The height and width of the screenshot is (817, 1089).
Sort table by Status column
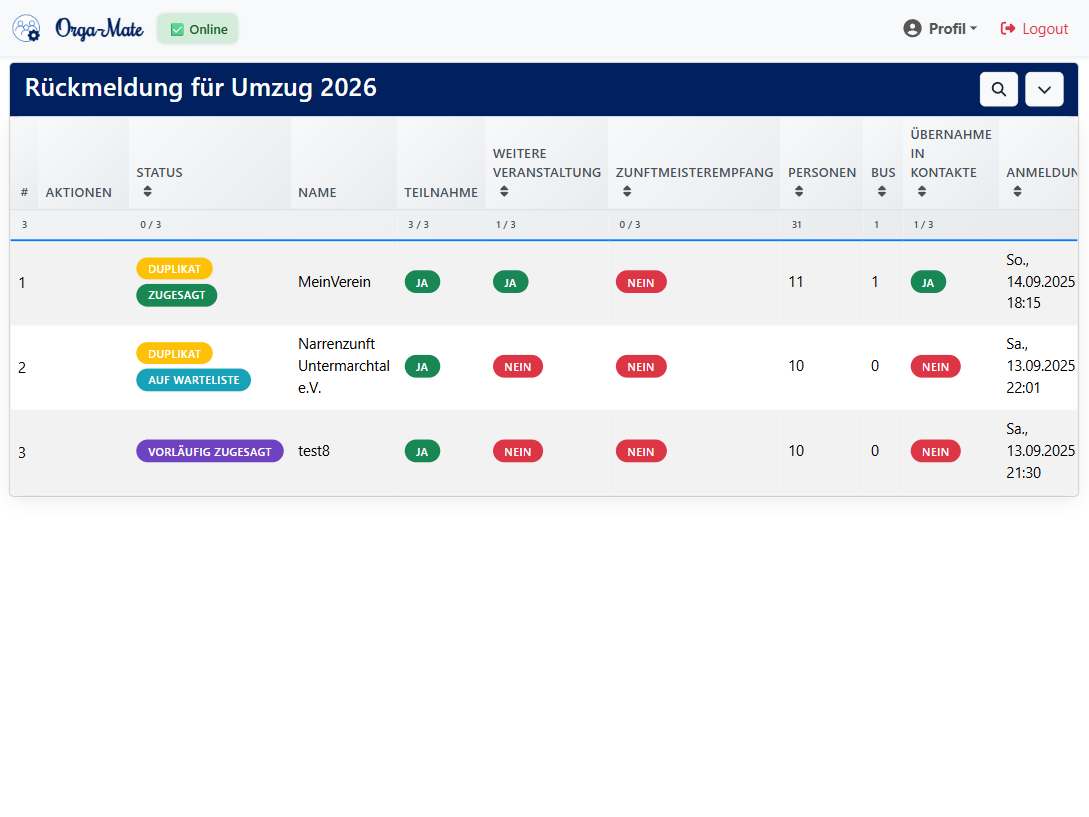coord(147,191)
